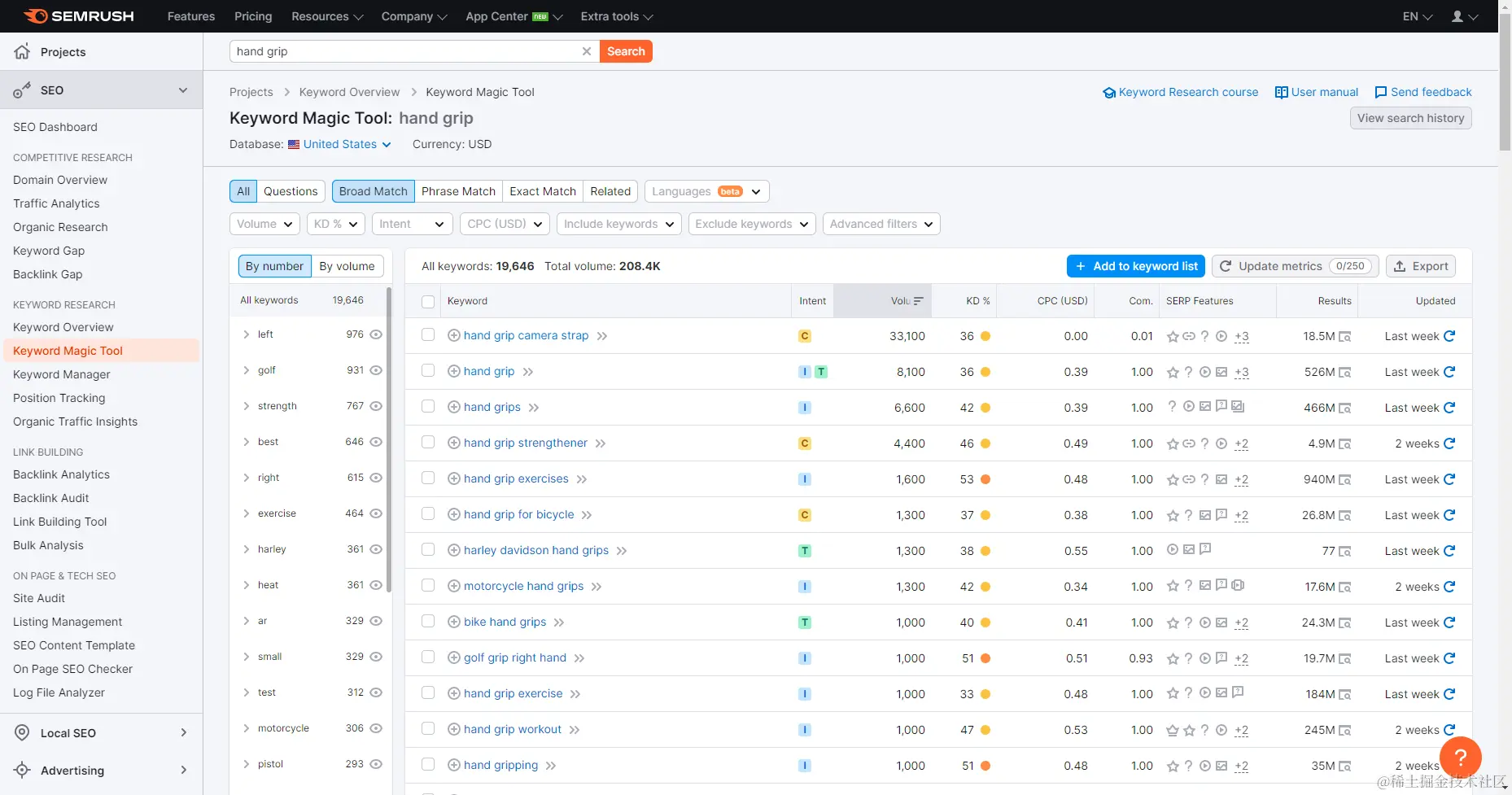Click the Advertising target icon
Image resolution: width=1512 pixels, height=795 pixels.
(x=23, y=770)
